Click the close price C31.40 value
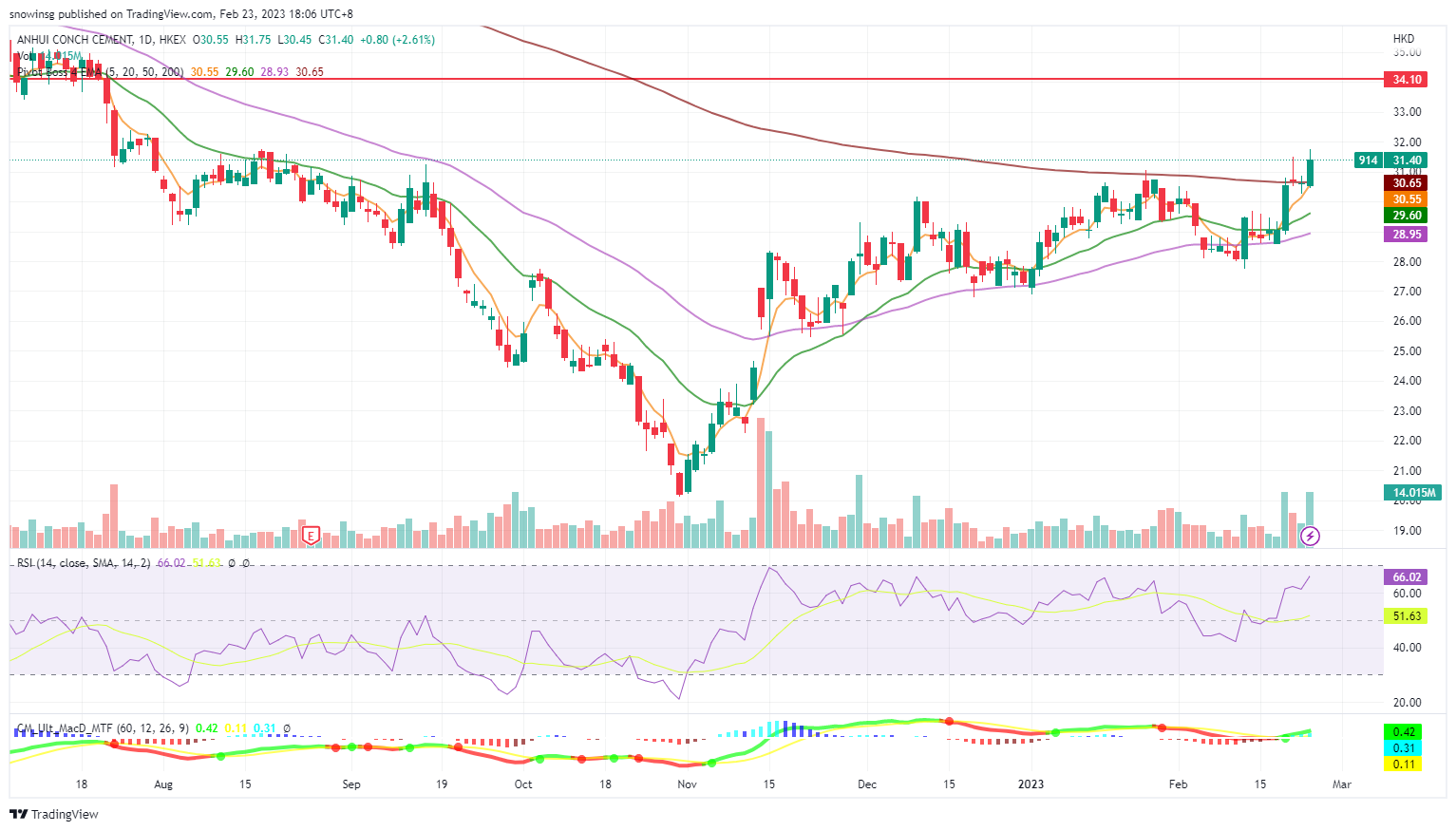The height and width of the screenshot is (831, 1456). tap(336, 40)
